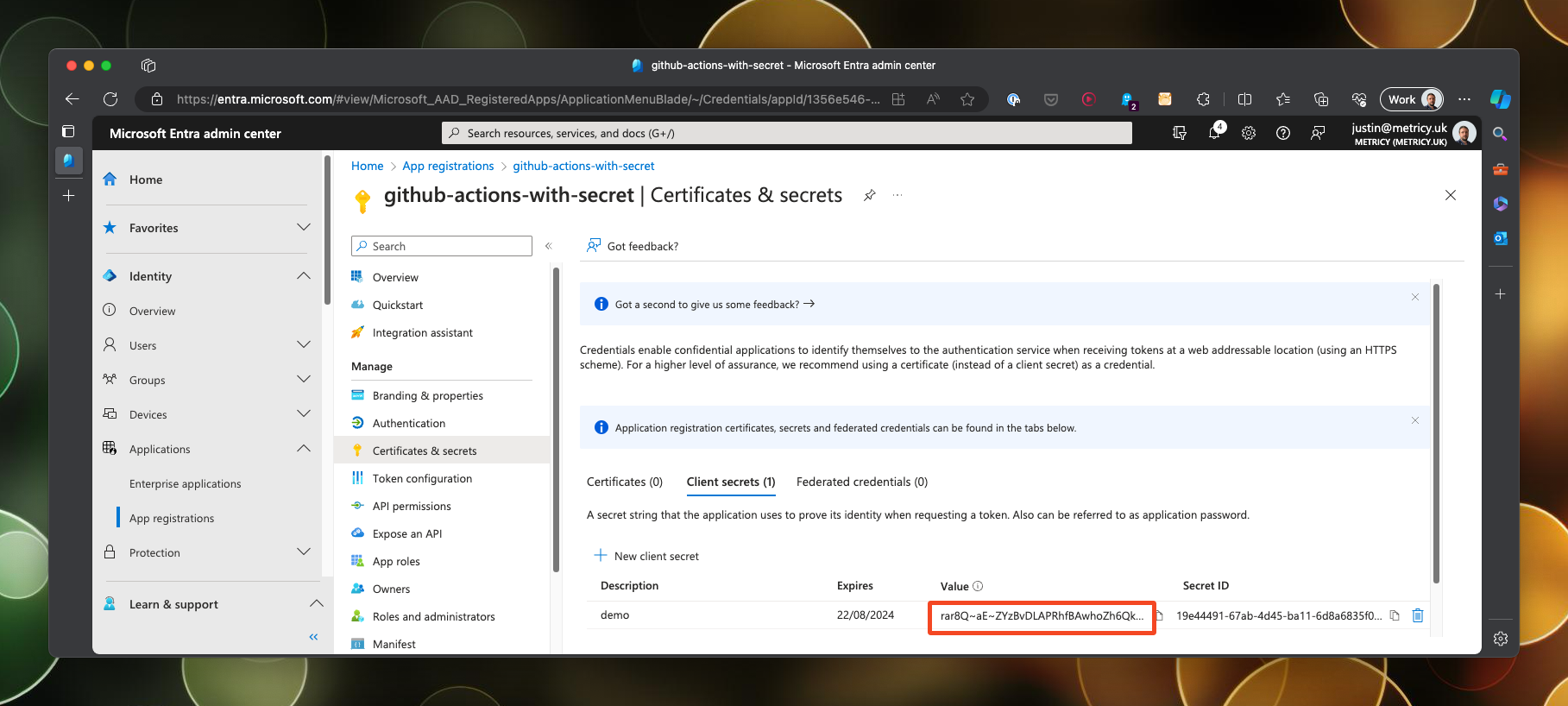Open the Work profile button
The height and width of the screenshot is (706, 1568).
tap(1411, 99)
